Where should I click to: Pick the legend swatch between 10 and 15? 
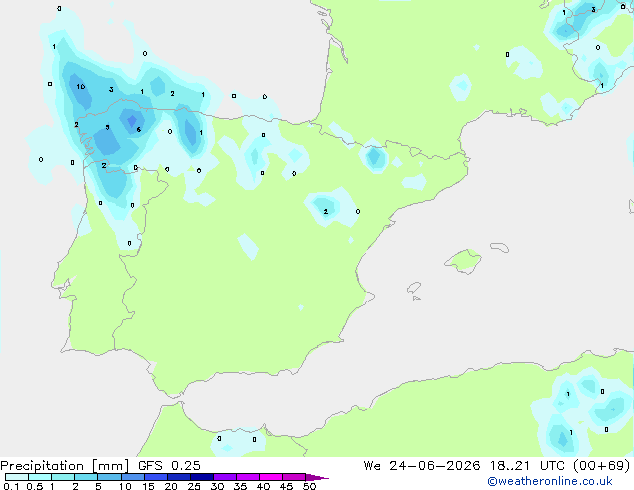tap(133, 477)
